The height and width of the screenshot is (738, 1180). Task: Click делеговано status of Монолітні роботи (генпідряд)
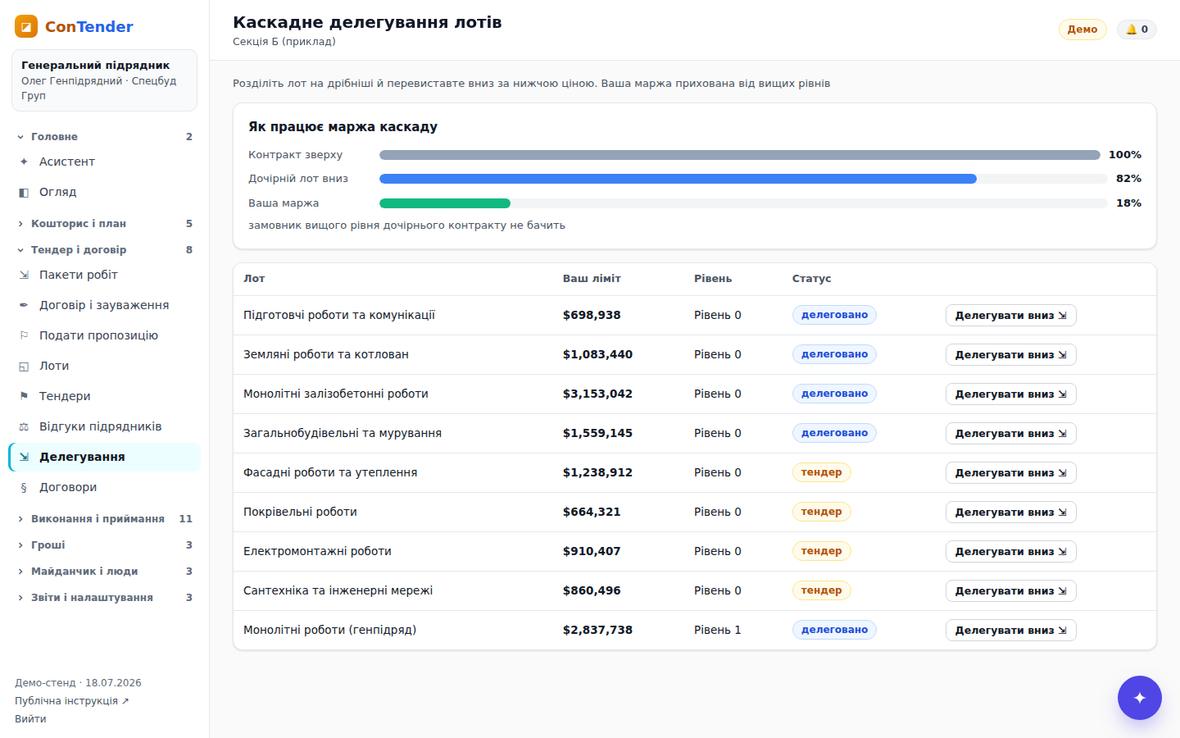(834, 630)
